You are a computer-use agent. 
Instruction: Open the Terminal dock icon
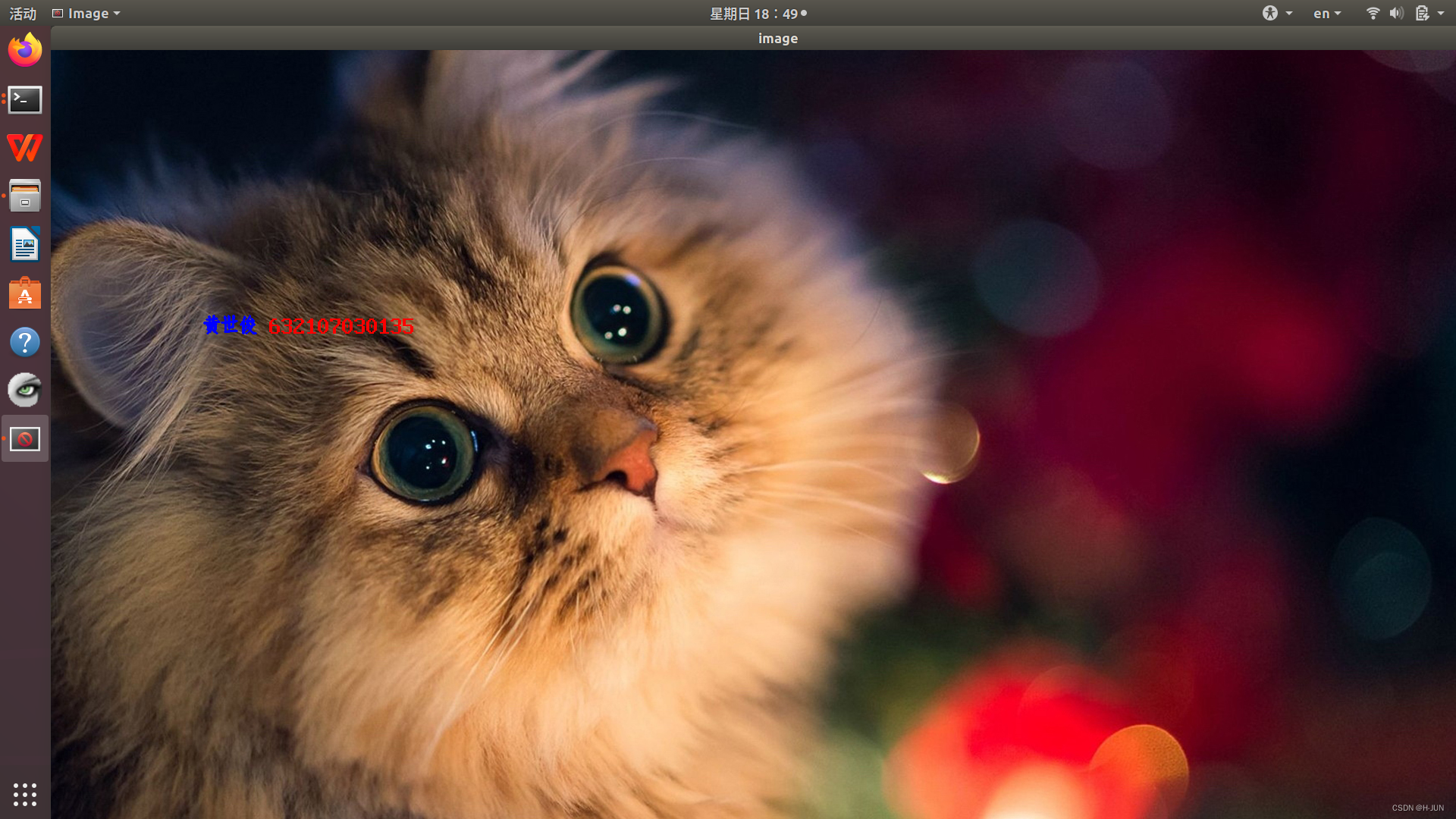coord(25,99)
